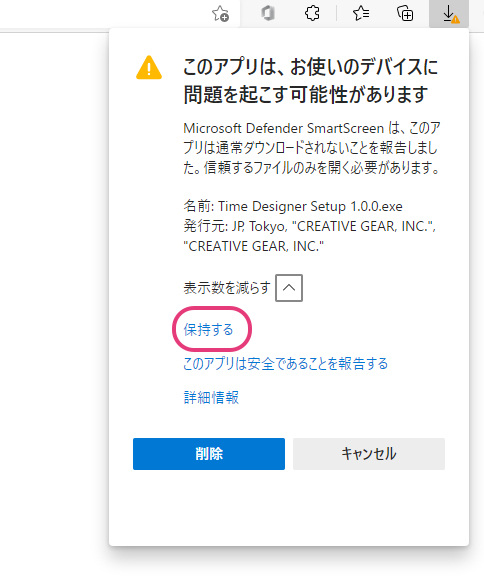Click the キャンセル button
Viewport: 484px width, 576px height.
[x=369, y=454]
